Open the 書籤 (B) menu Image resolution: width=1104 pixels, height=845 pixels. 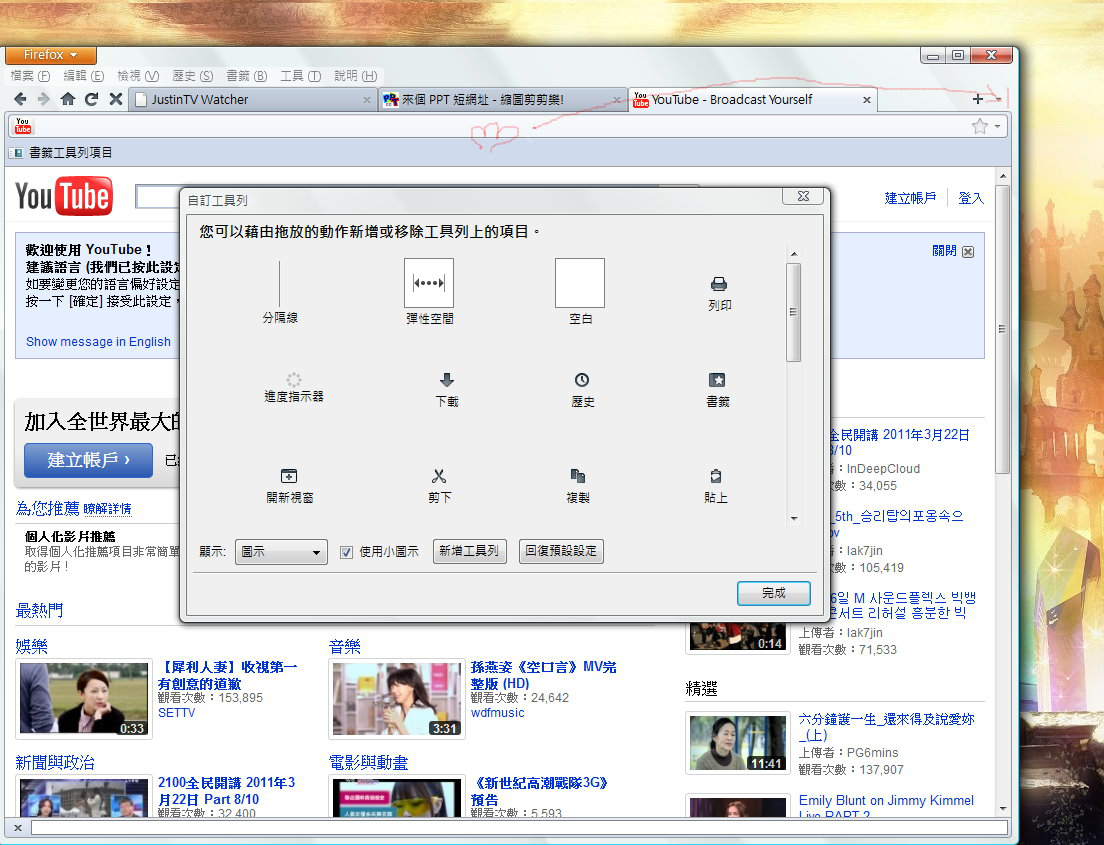pos(246,75)
